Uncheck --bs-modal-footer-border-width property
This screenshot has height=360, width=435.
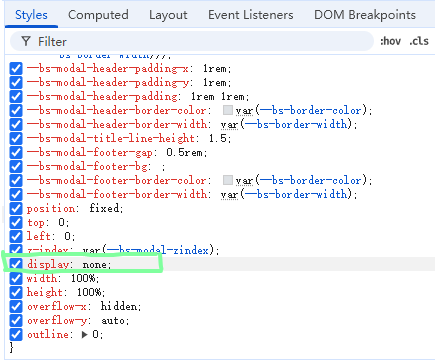tap(16, 195)
